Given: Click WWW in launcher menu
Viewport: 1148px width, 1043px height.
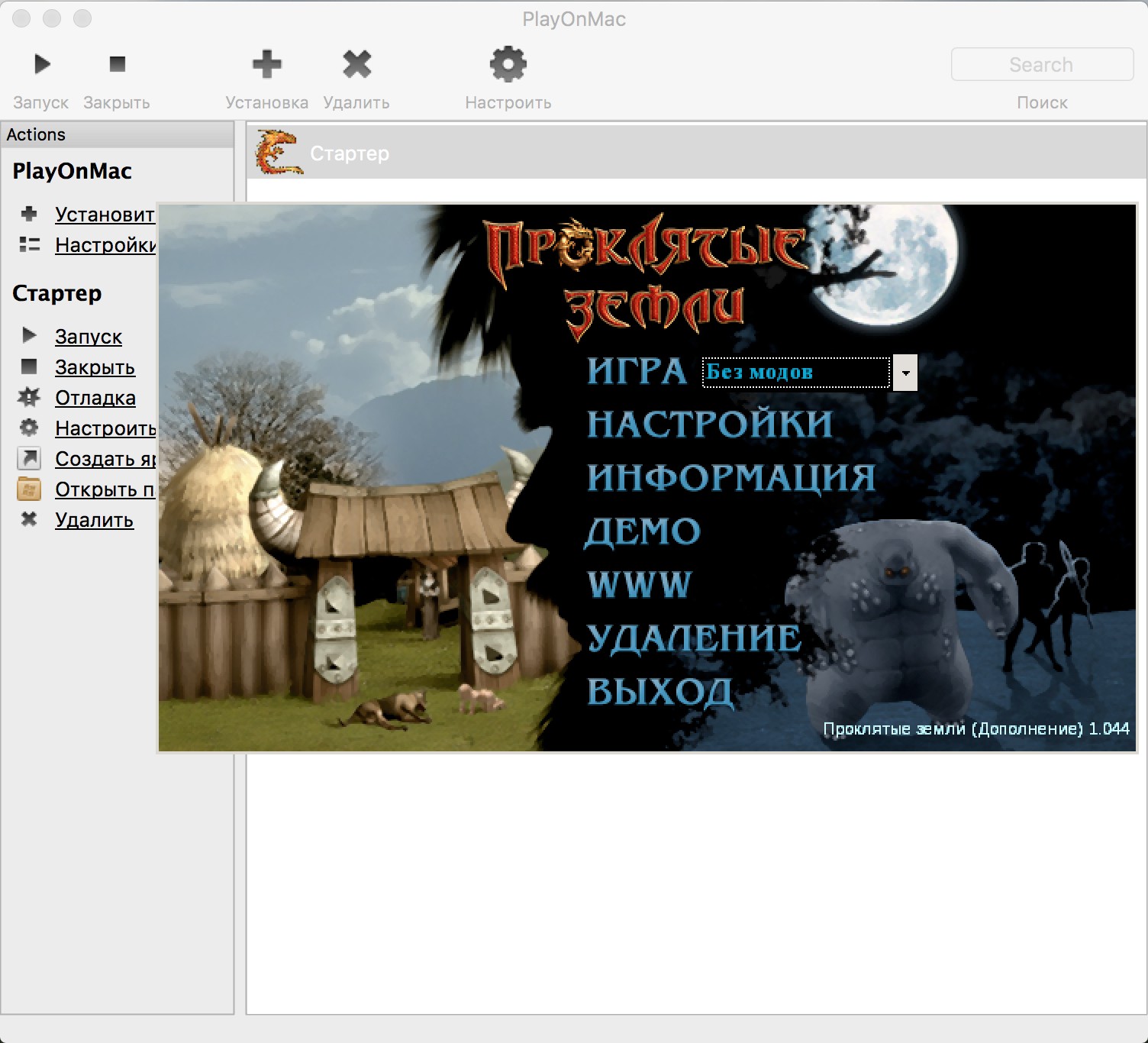Looking at the screenshot, I should [640, 585].
